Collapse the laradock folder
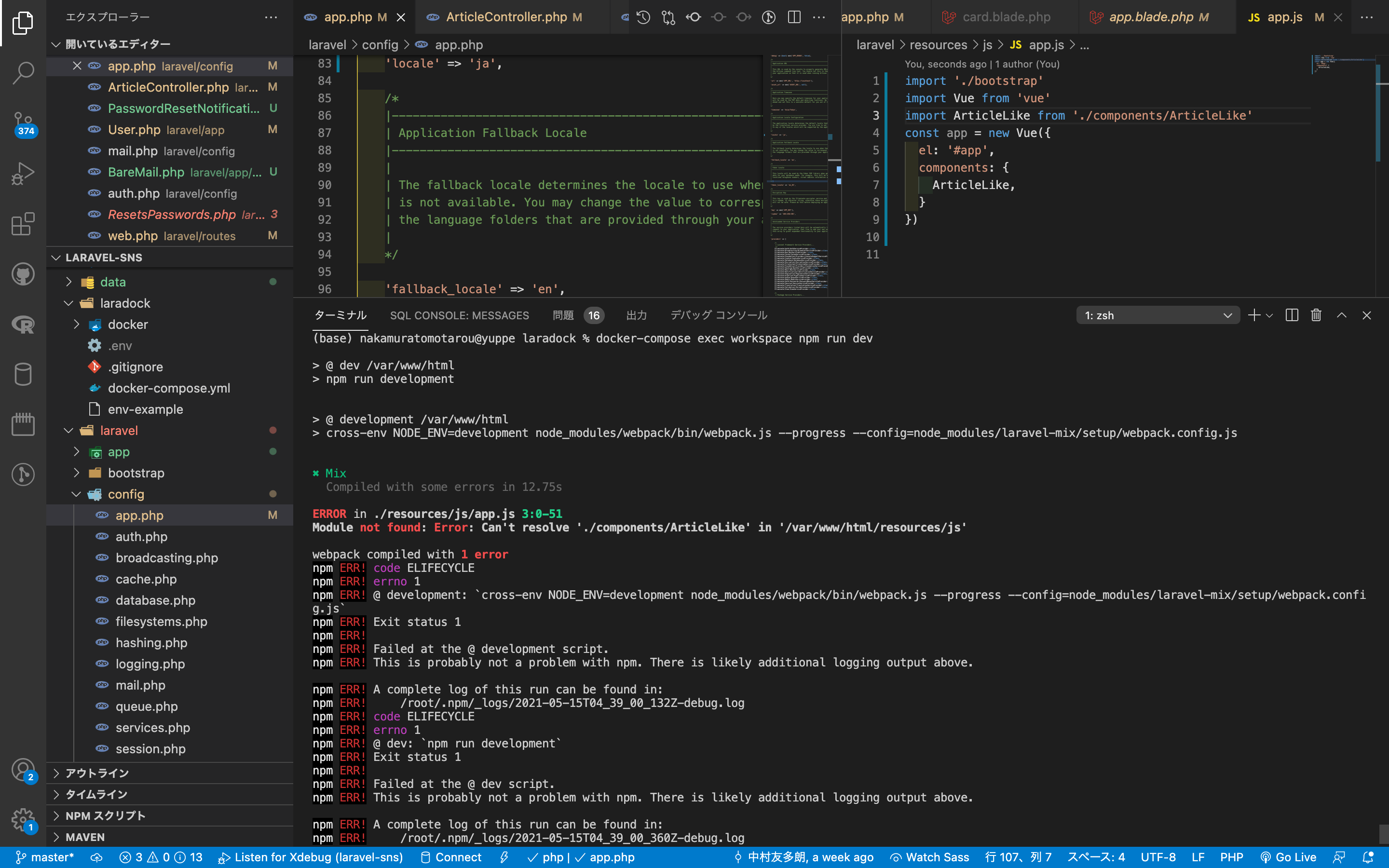The height and width of the screenshot is (868, 1389). [x=124, y=303]
